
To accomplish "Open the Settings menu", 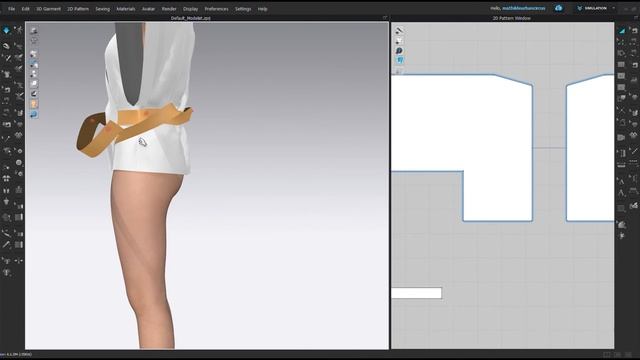I will pos(243,9).
